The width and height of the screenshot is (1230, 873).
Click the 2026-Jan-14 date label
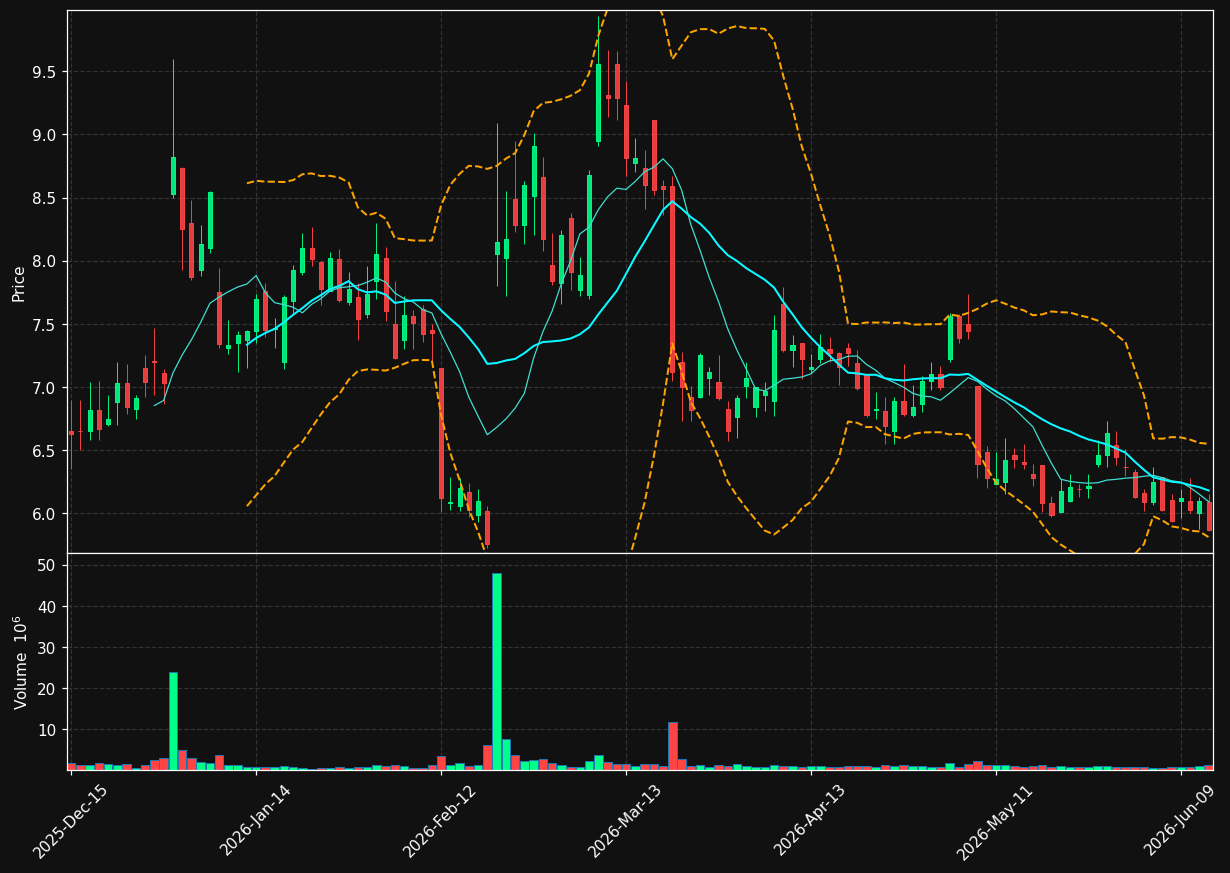255,822
